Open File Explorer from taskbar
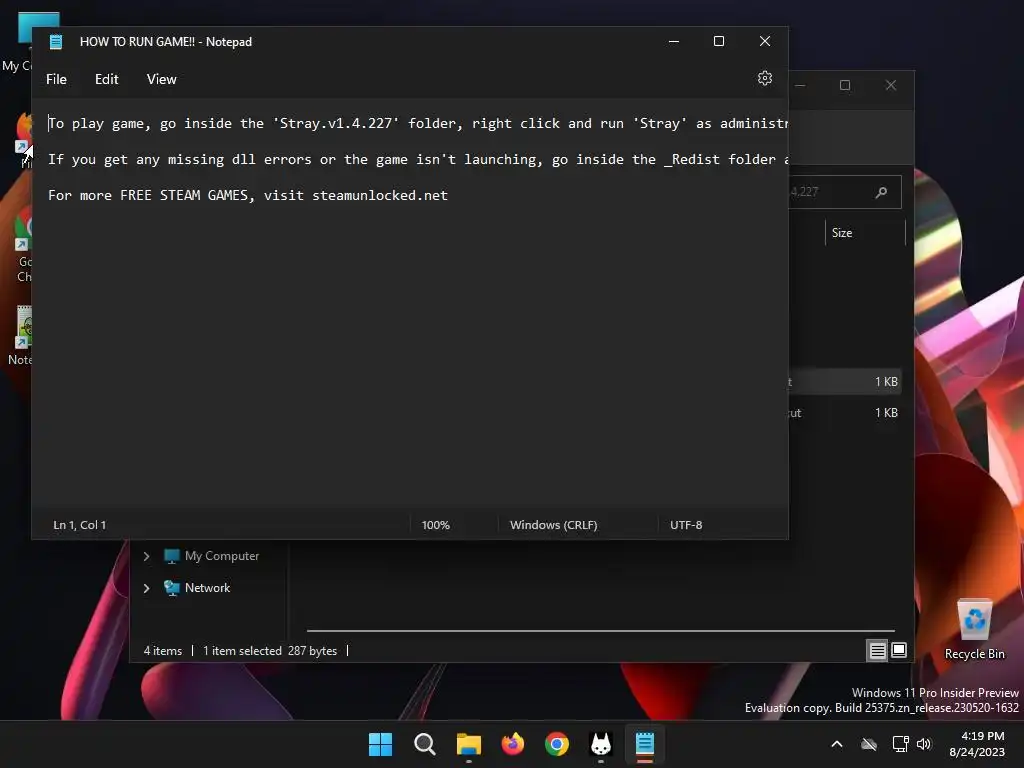1024x768 pixels. [468, 744]
